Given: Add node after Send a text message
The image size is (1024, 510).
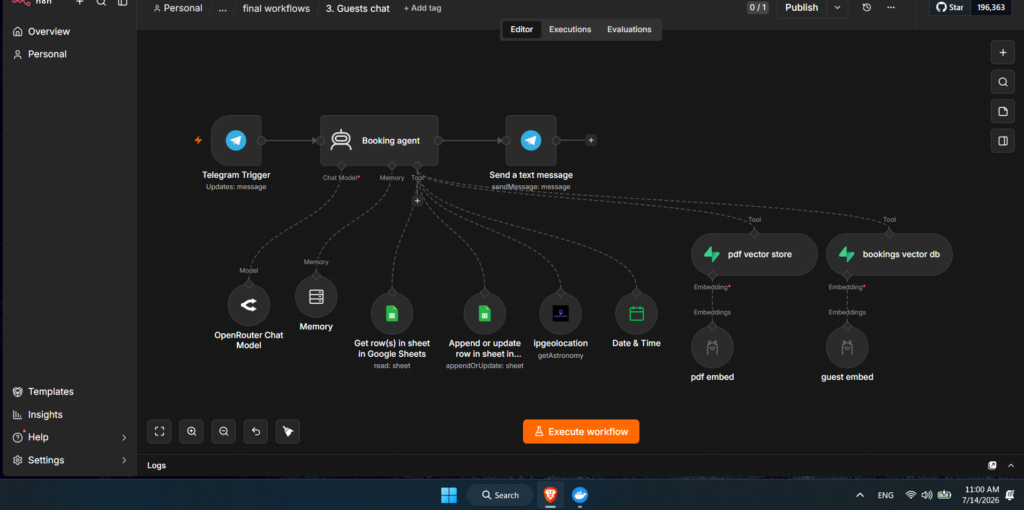Looking at the screenshot, I should pos(591,140).
